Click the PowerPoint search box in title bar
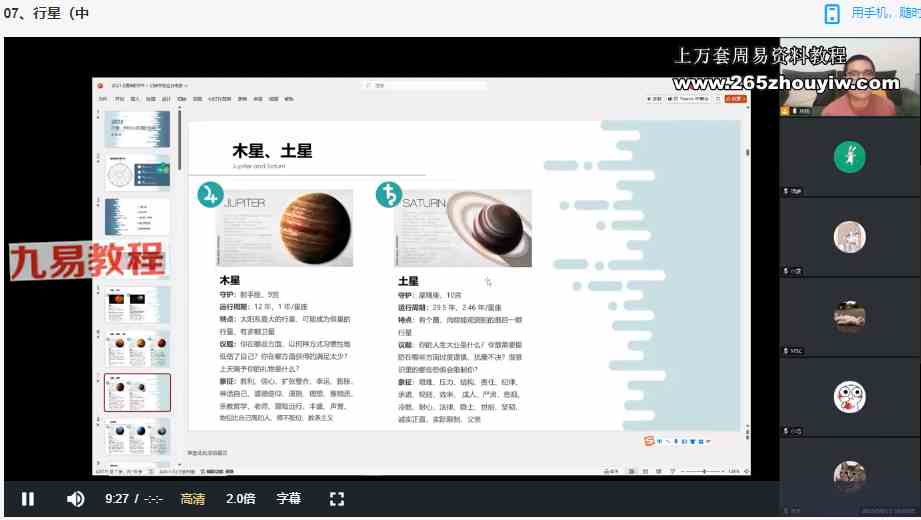921x520 pixels. [x=420, y=86]
